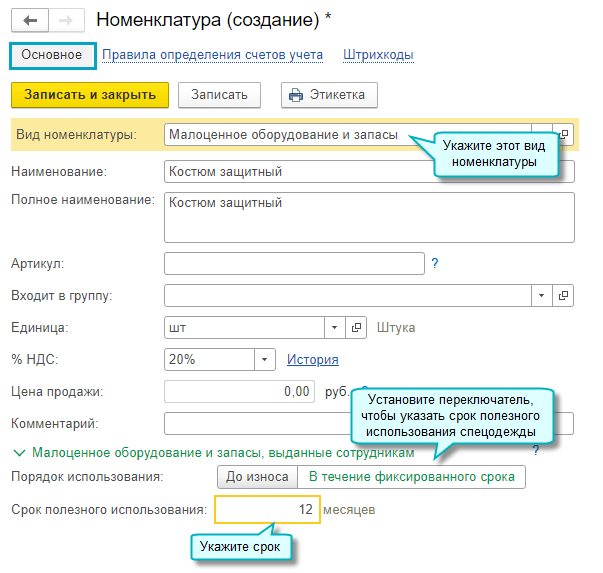Go back with the left arrow button

[30, 20]
